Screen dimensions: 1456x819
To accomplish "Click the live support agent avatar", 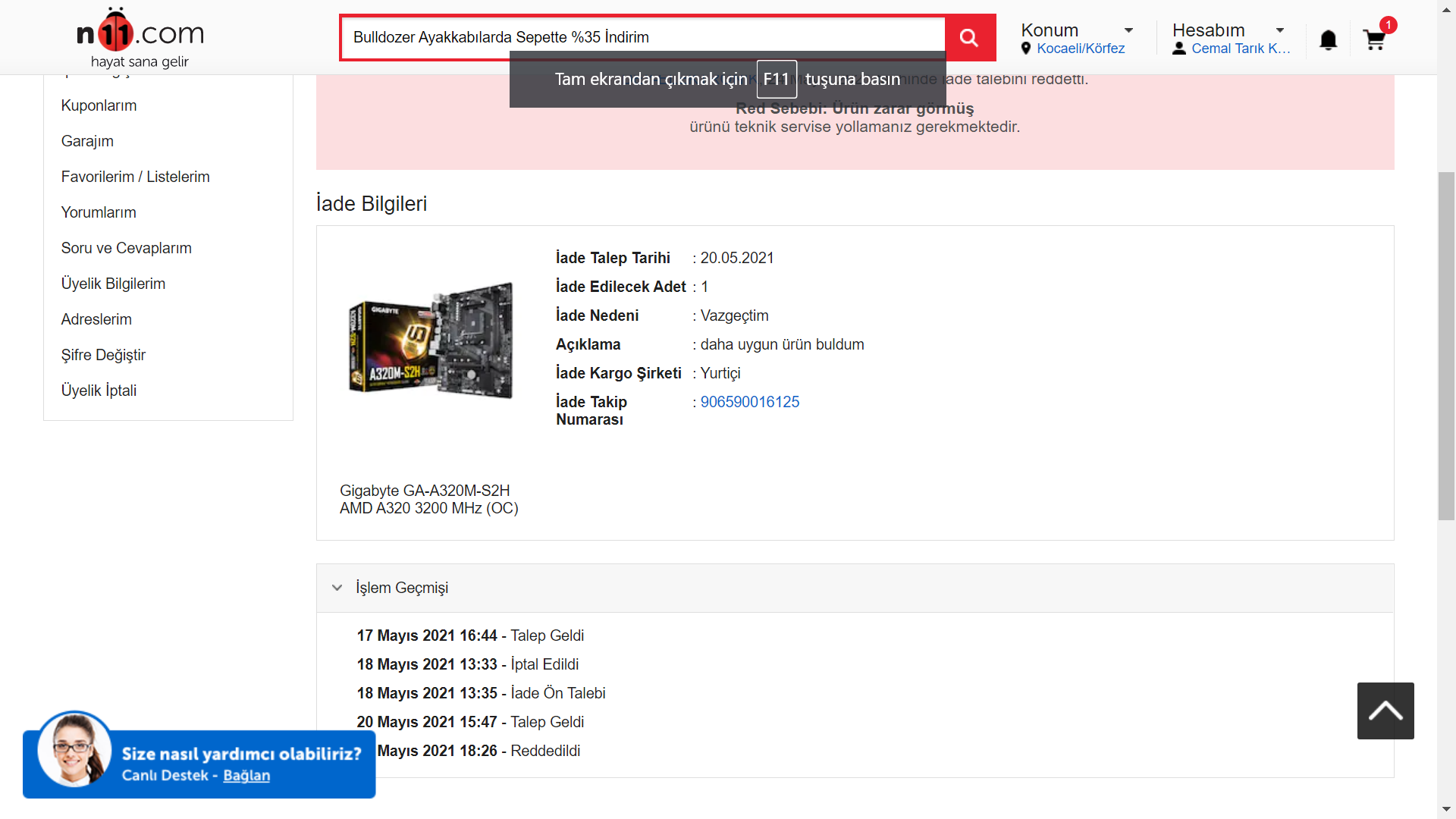I will tap(74, 749).
